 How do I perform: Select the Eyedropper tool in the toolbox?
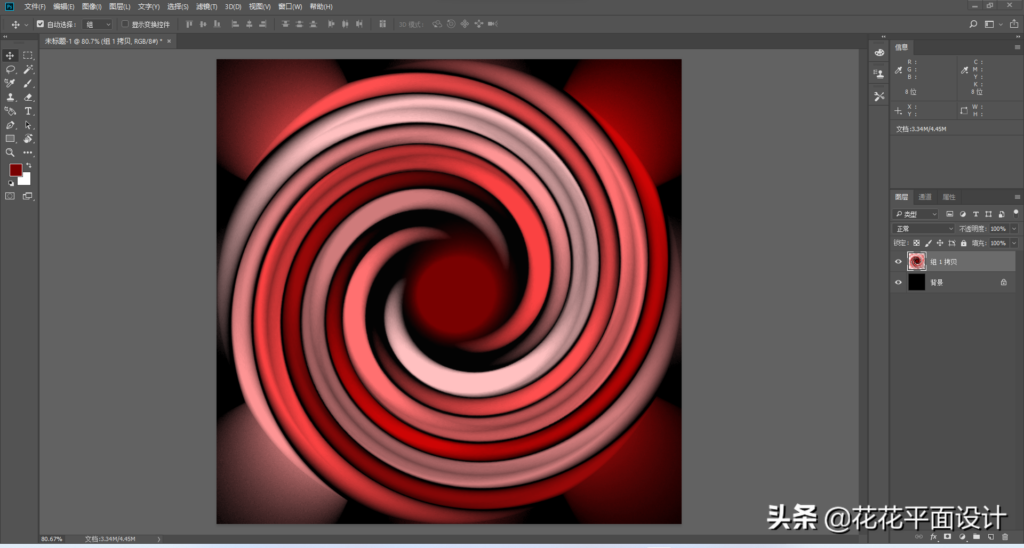[x=10, y=84]
